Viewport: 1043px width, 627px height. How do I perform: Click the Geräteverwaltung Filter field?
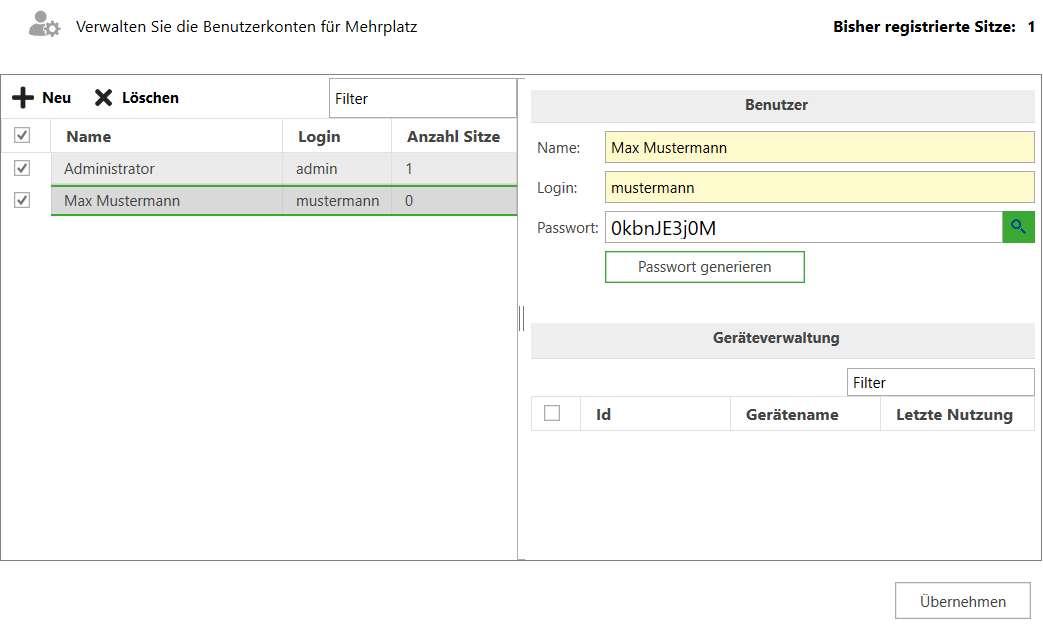(x=939, y=382)
